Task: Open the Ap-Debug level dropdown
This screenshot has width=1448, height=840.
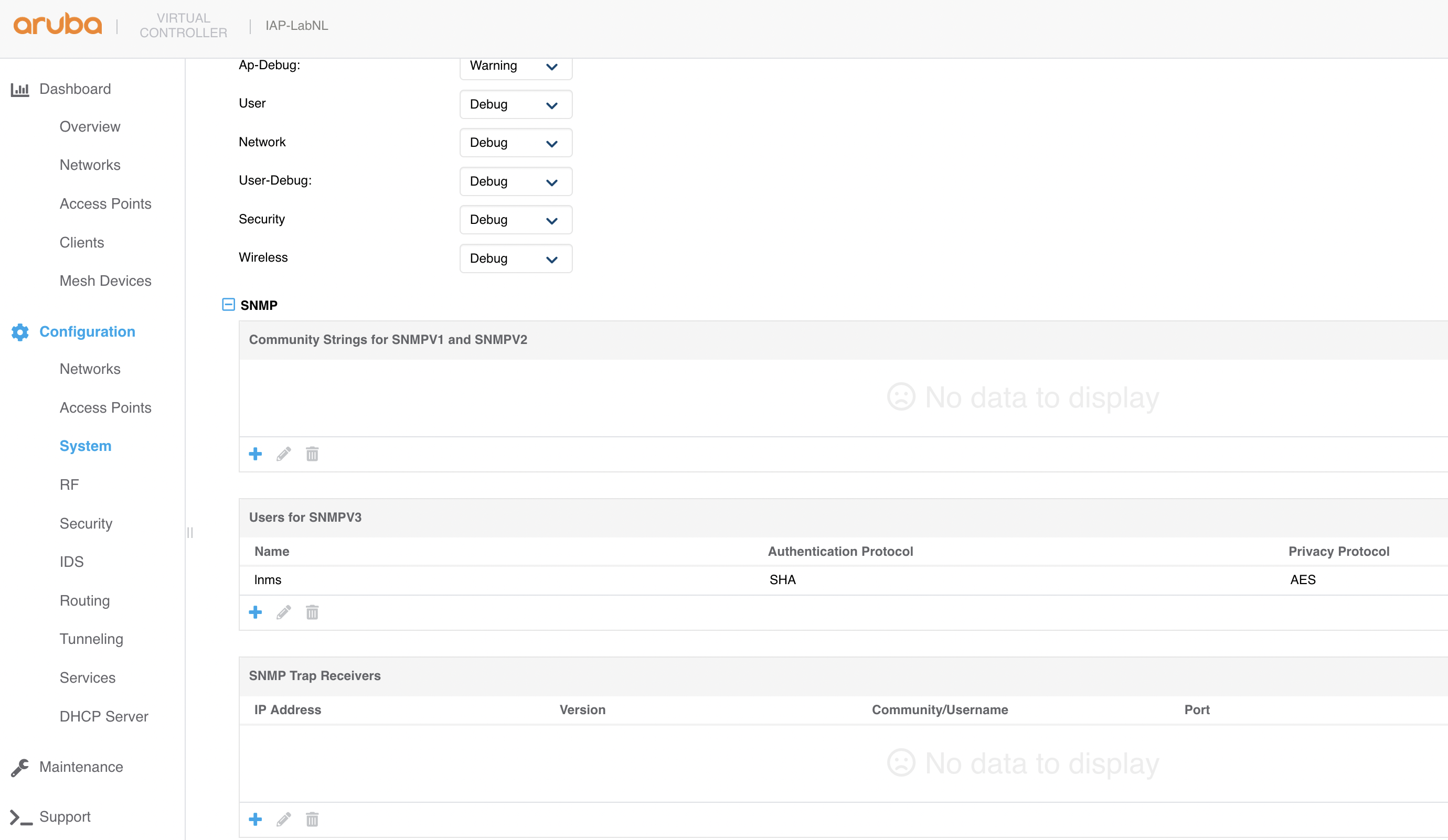Action: click(x=515, y=66)
